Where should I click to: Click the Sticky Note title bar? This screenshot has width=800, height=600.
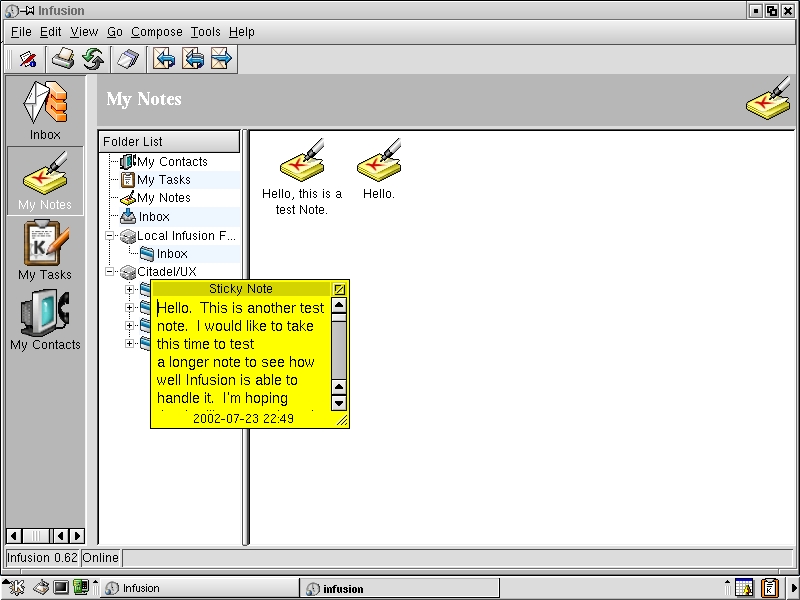click(x=241, y=289)
